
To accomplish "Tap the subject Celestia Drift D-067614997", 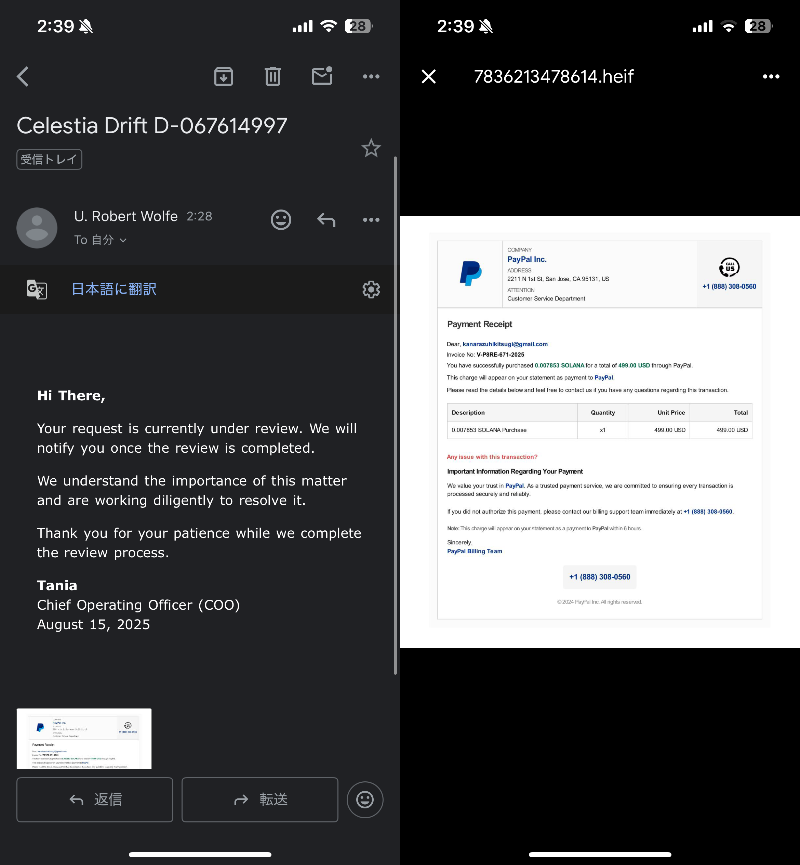I will (x=152, y=126).
